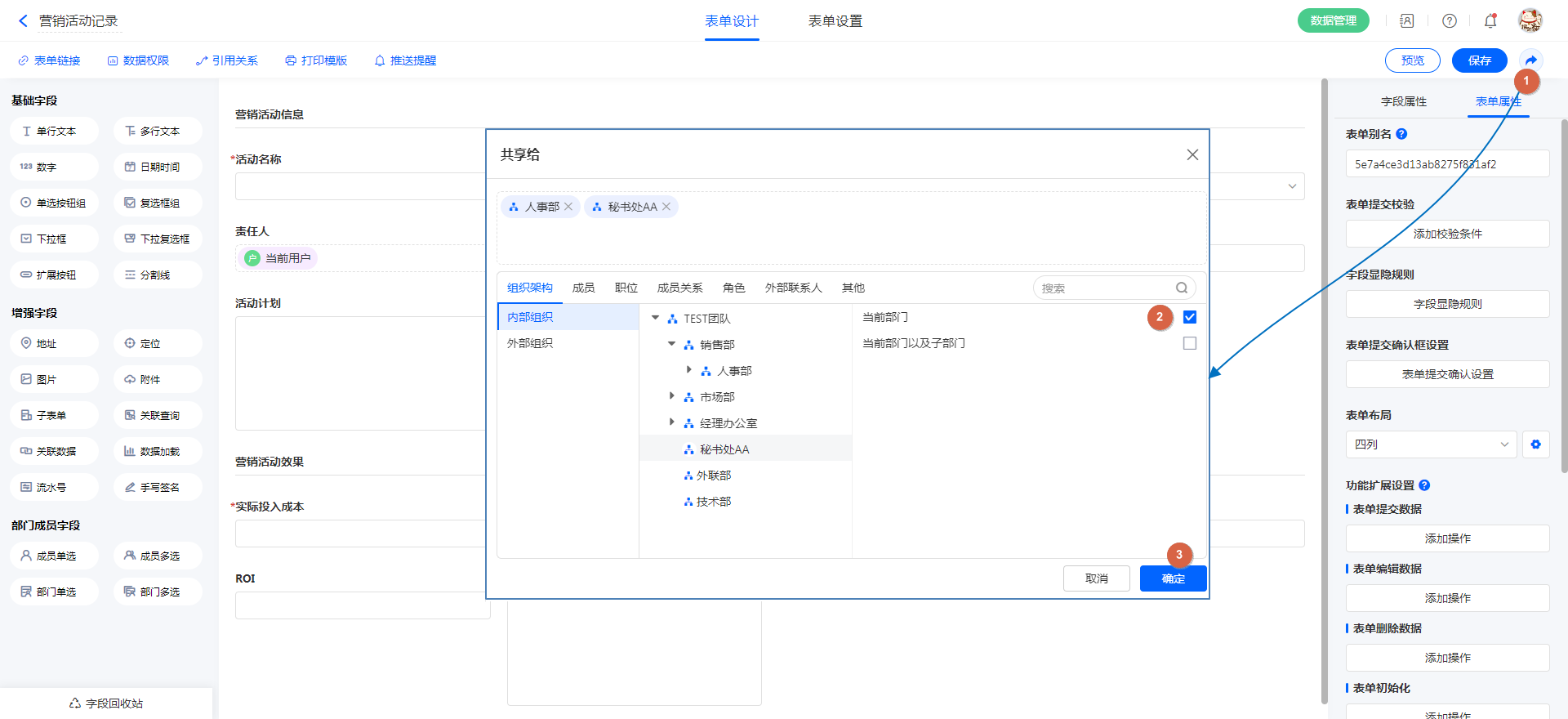Collapse the TEST团队 tree node
The image size is (1568, 719).
tap(655, 318)
